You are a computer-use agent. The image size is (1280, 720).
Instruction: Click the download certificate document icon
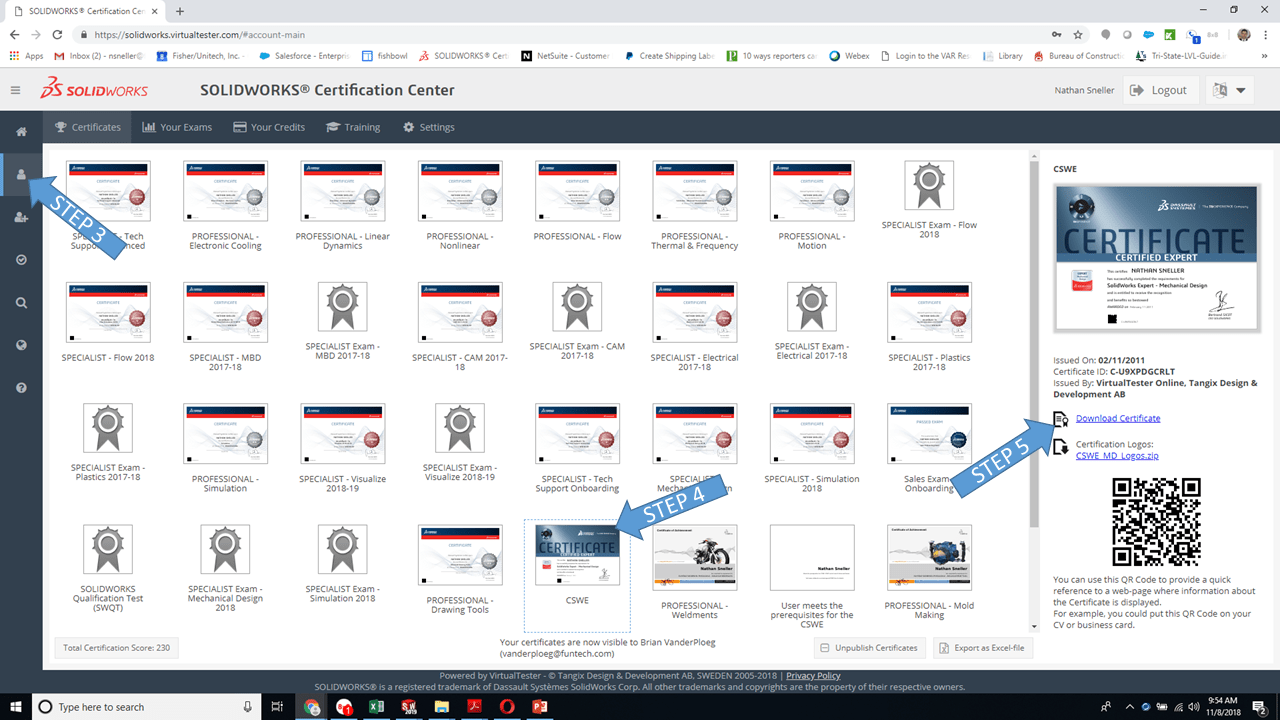[x=1061, y=419]
